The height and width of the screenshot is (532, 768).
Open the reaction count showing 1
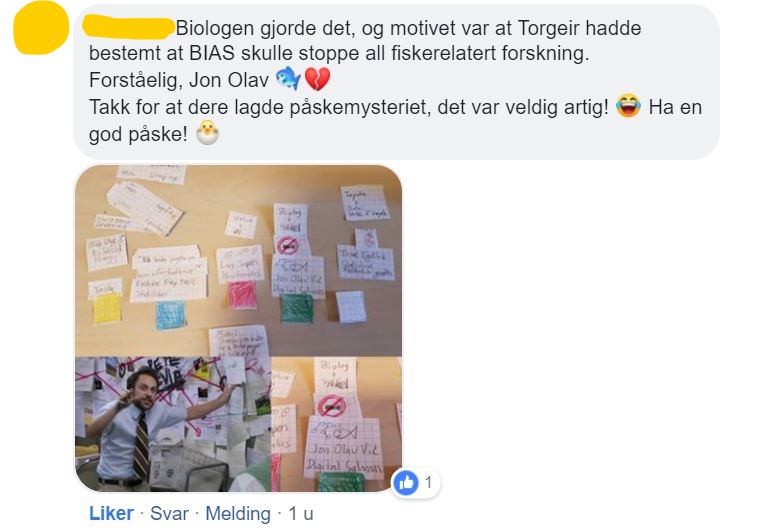pyautogui.click(x=429, y=483)
